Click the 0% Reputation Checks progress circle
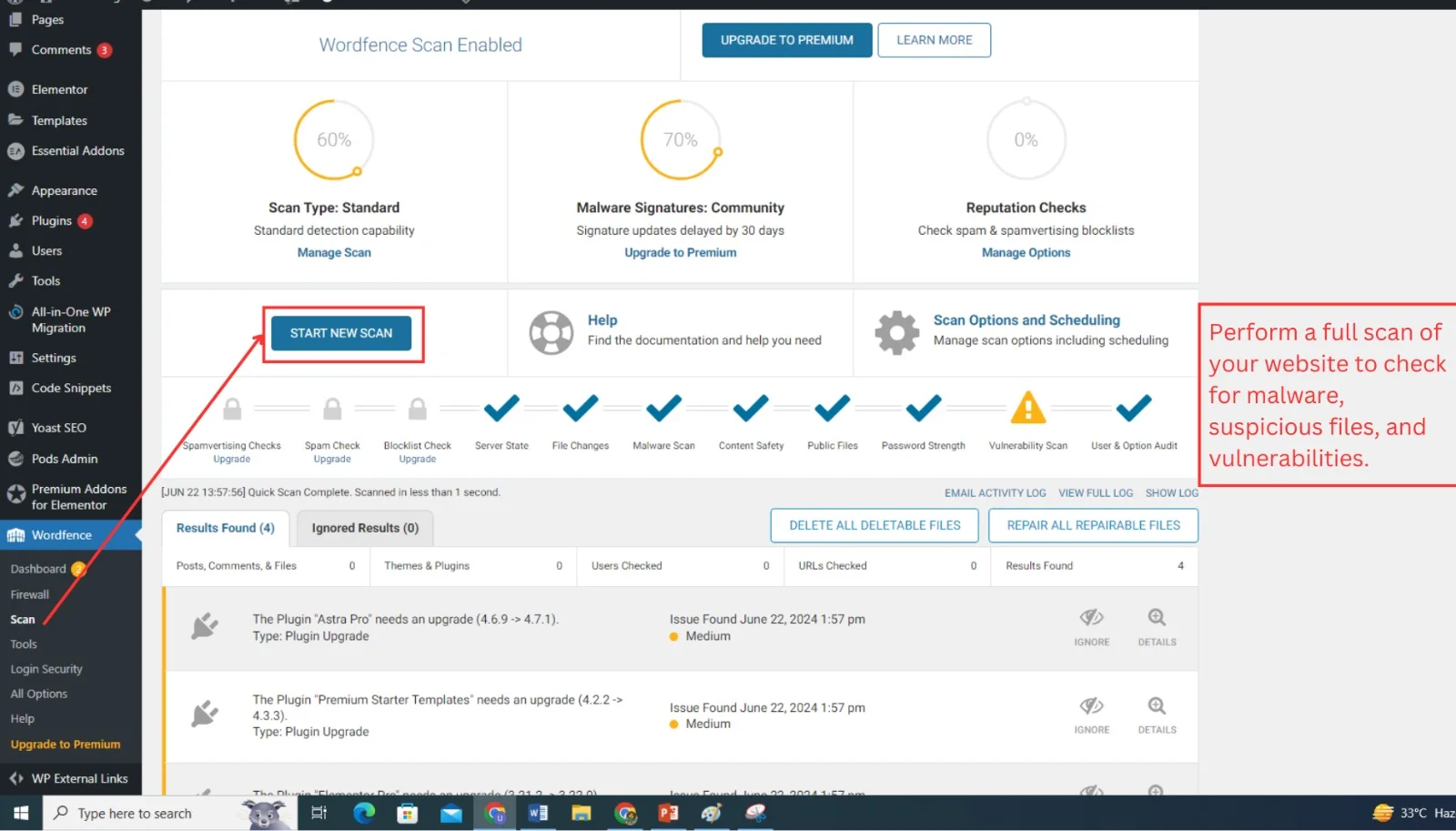1456x831 pixels. point(1026,140)
